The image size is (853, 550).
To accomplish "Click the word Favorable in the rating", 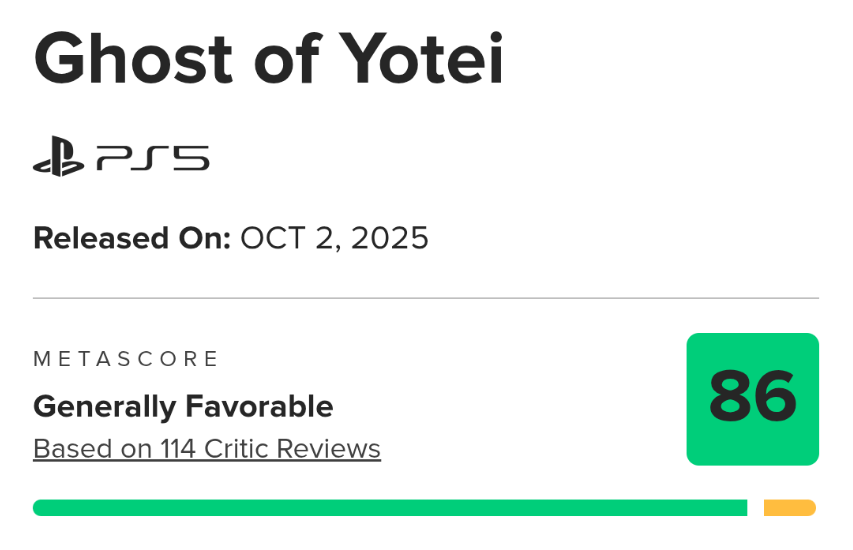I will click(257, 406).
